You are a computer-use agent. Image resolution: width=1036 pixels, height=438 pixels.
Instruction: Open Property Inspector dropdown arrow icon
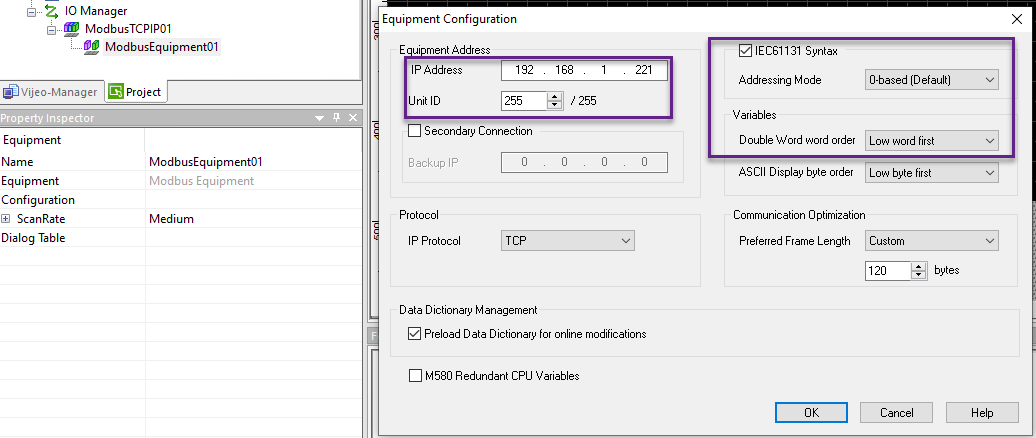[x=319, y=118]
